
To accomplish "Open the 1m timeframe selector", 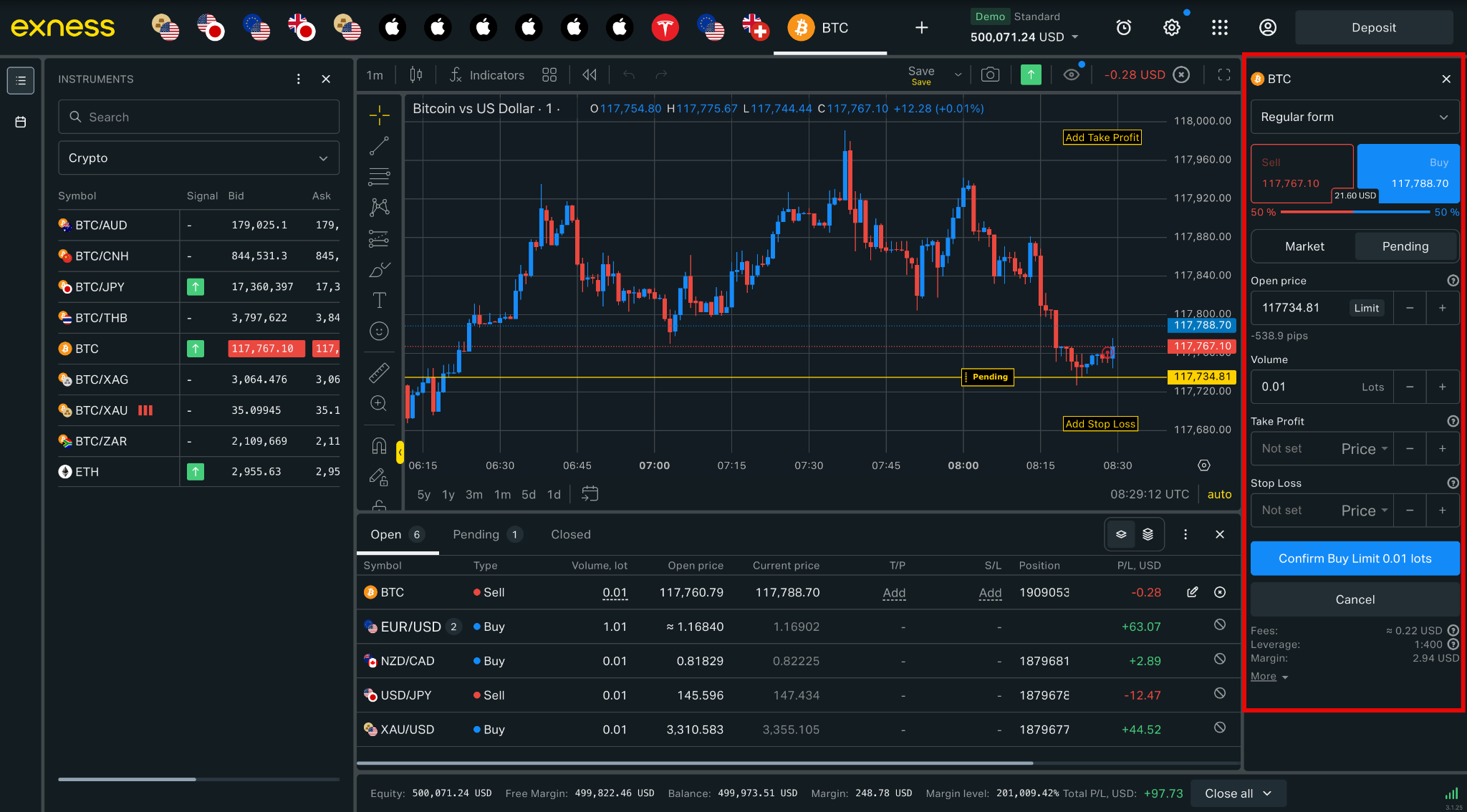I will 375,74.
